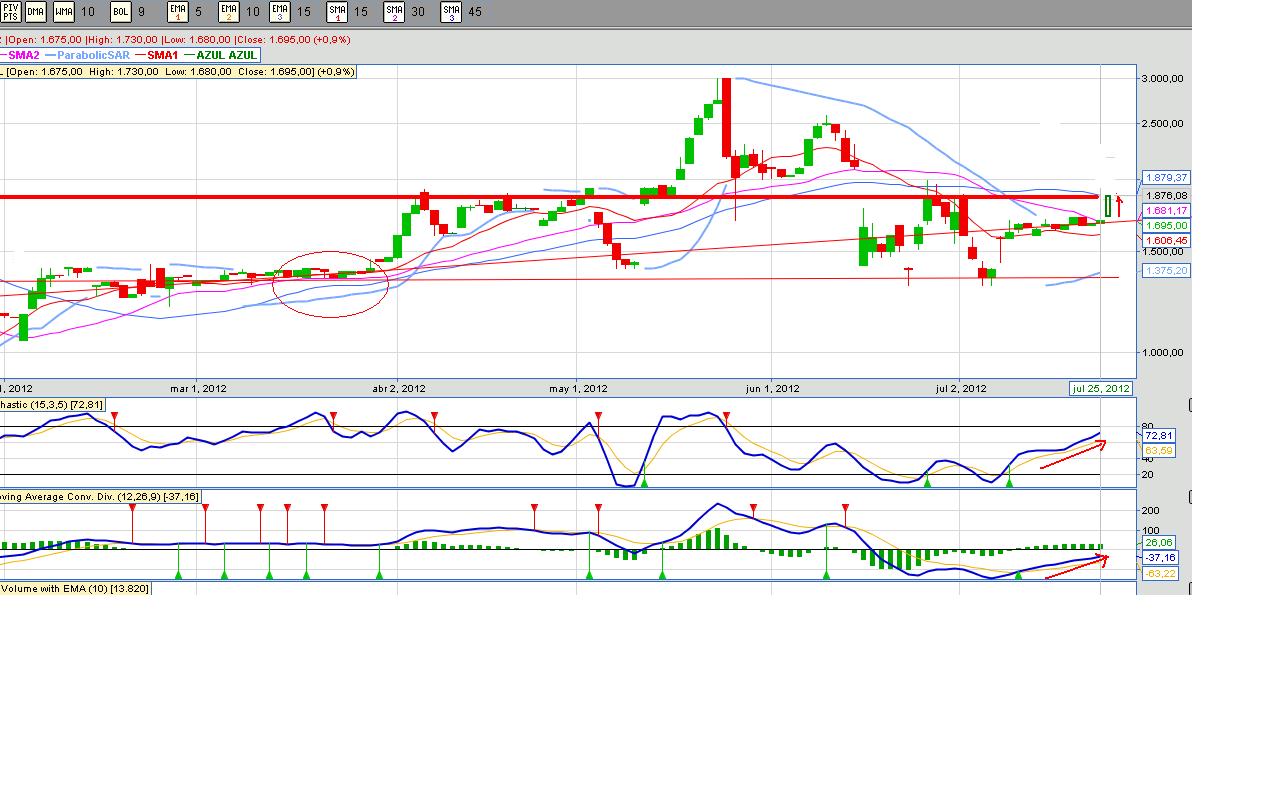
Task: Toggle the EMA 1 indicator icon
Action: point(177,12)
